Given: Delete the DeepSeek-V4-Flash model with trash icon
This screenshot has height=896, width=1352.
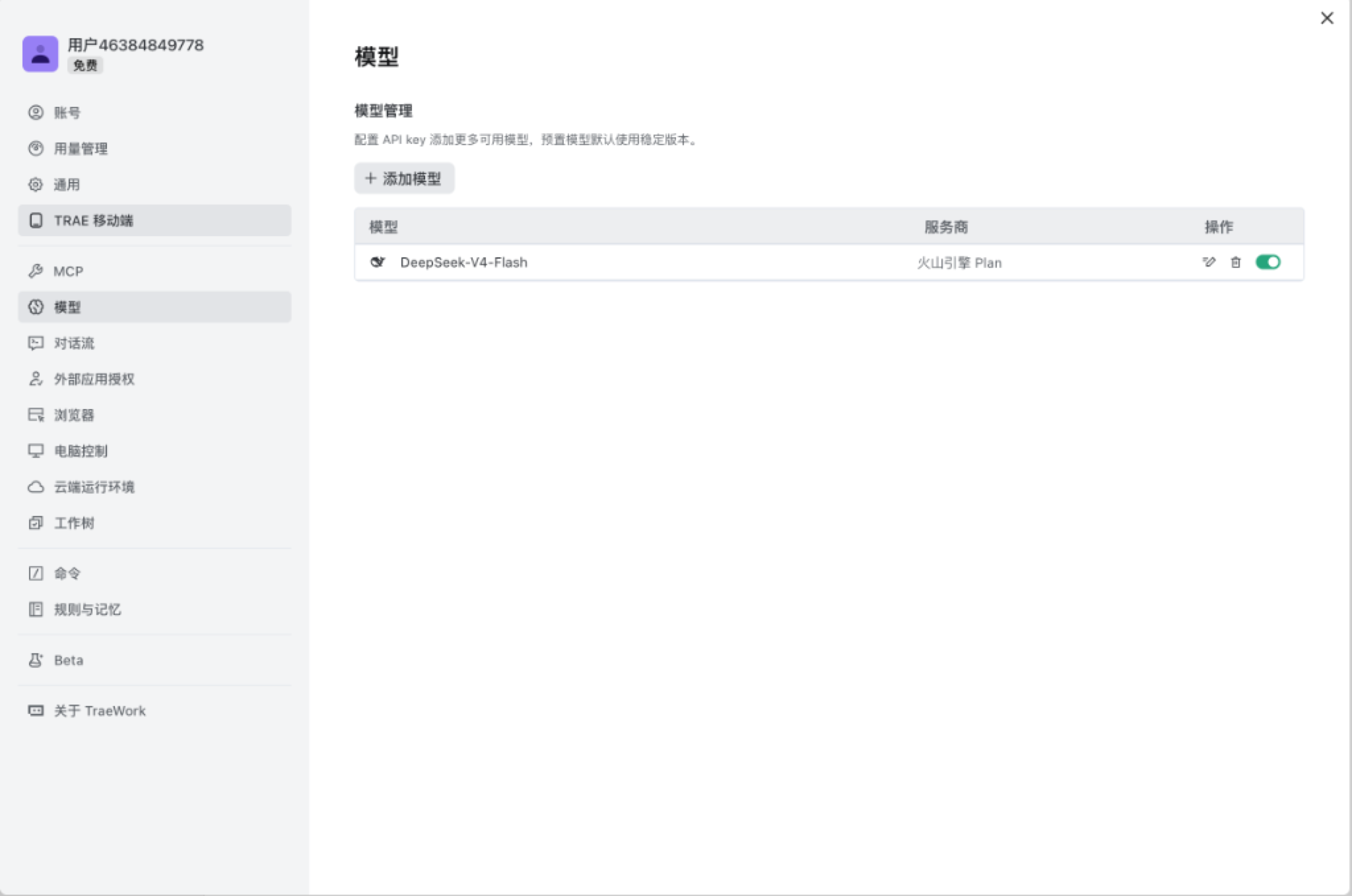Looking at the screenshot, I should [1235, 262].
